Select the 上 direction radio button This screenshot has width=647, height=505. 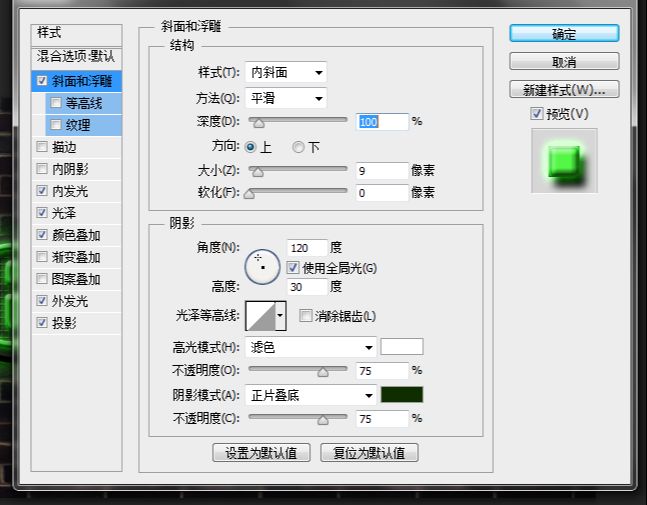250,147
